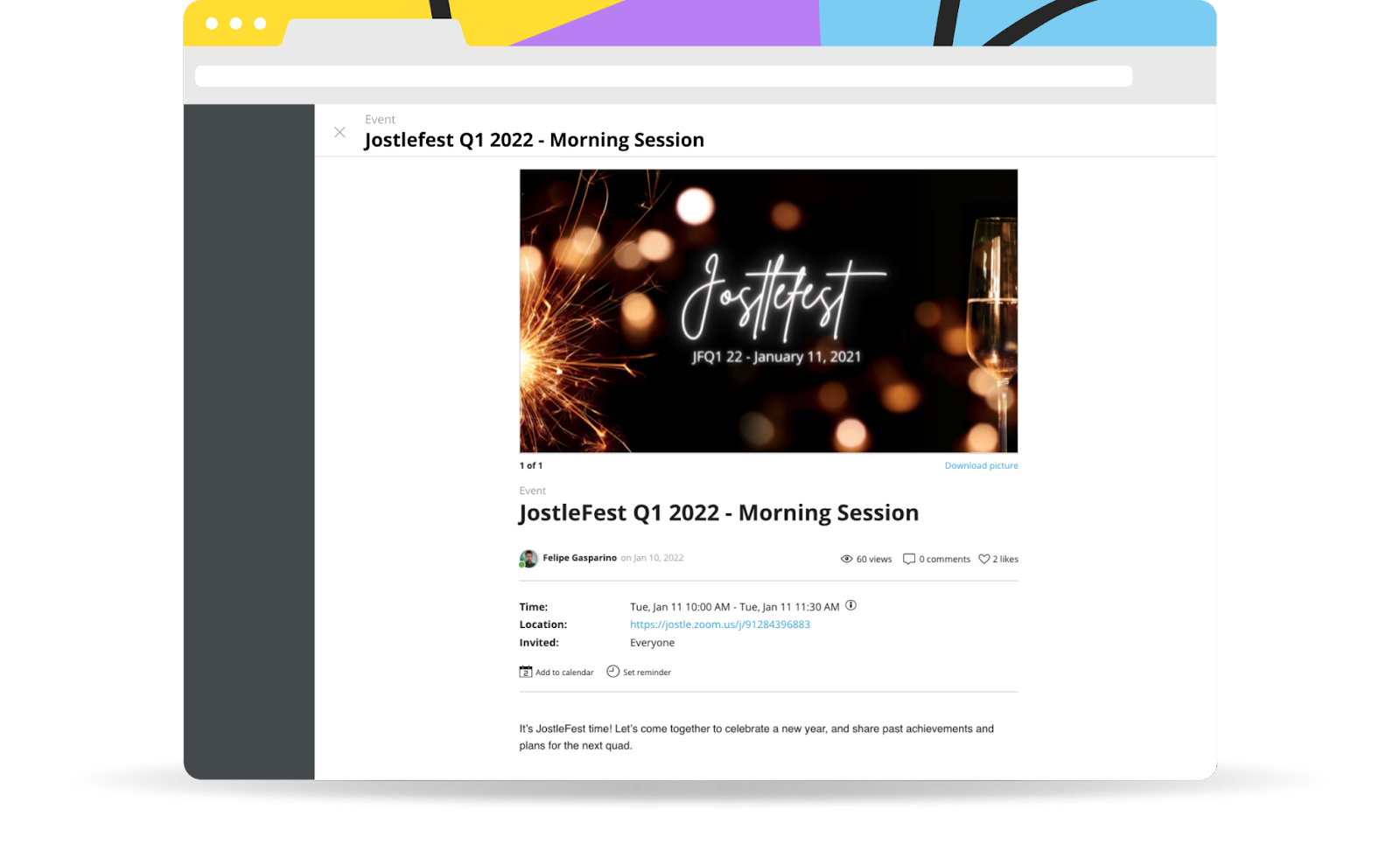Open the jostle.zoom.us meeting link
The width and height of the screenshot is (1400, 844).
click(719, 624)
